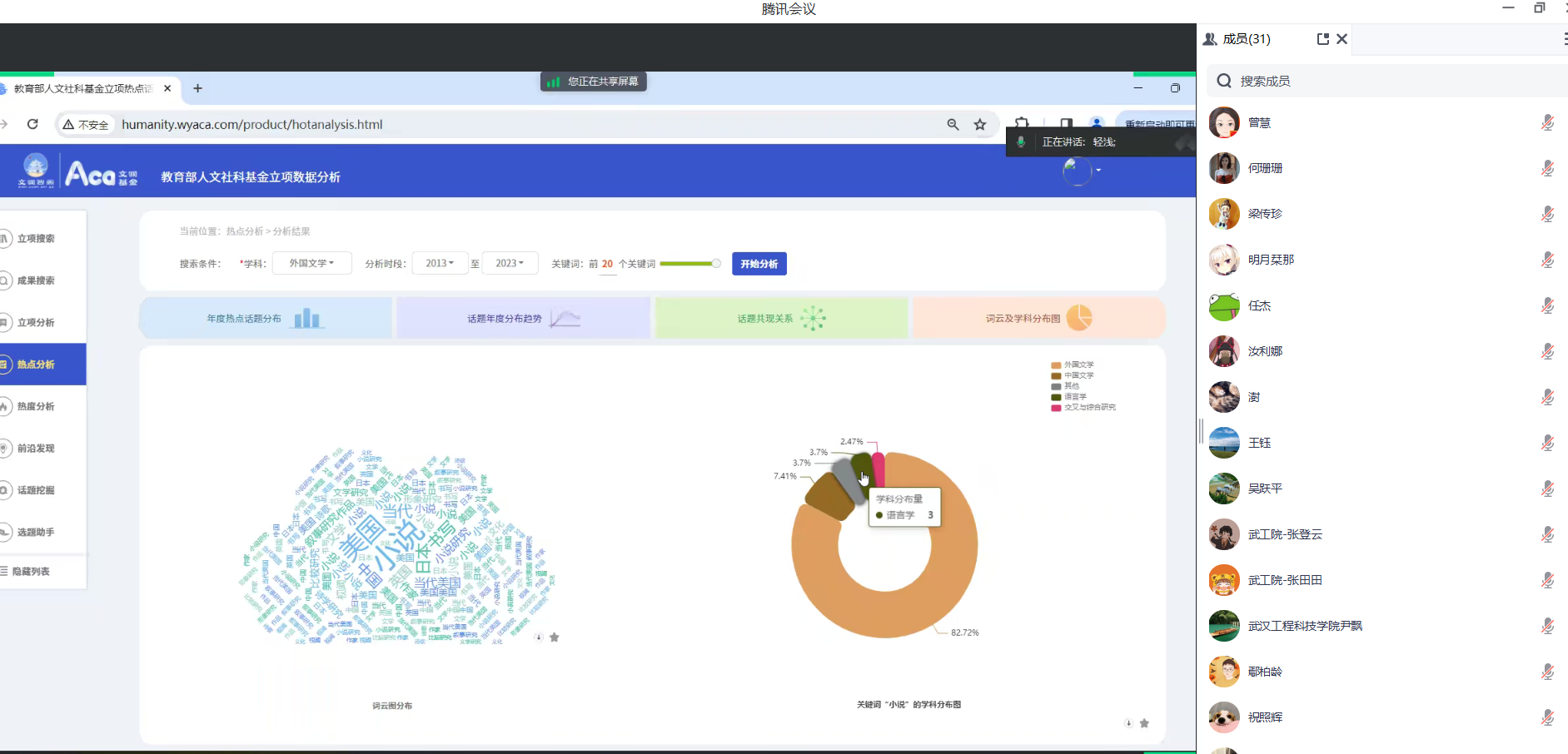Click the microphone icon next to 何珊珊

coord(1546,168)
